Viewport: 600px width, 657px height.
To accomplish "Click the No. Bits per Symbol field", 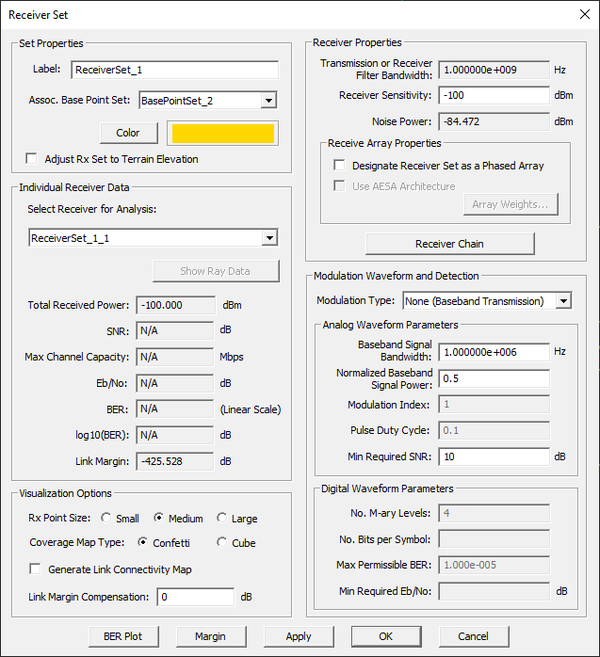I will click(x=494, y=539).
